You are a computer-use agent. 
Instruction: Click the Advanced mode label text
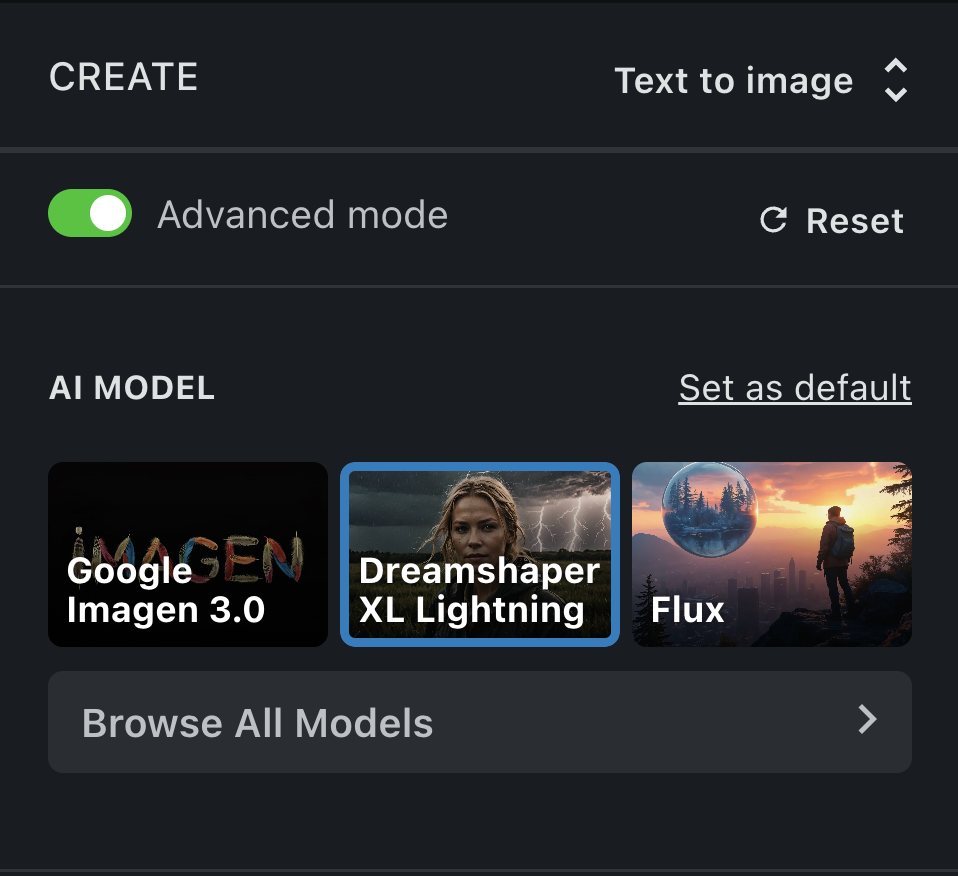(x=302, y=215)
